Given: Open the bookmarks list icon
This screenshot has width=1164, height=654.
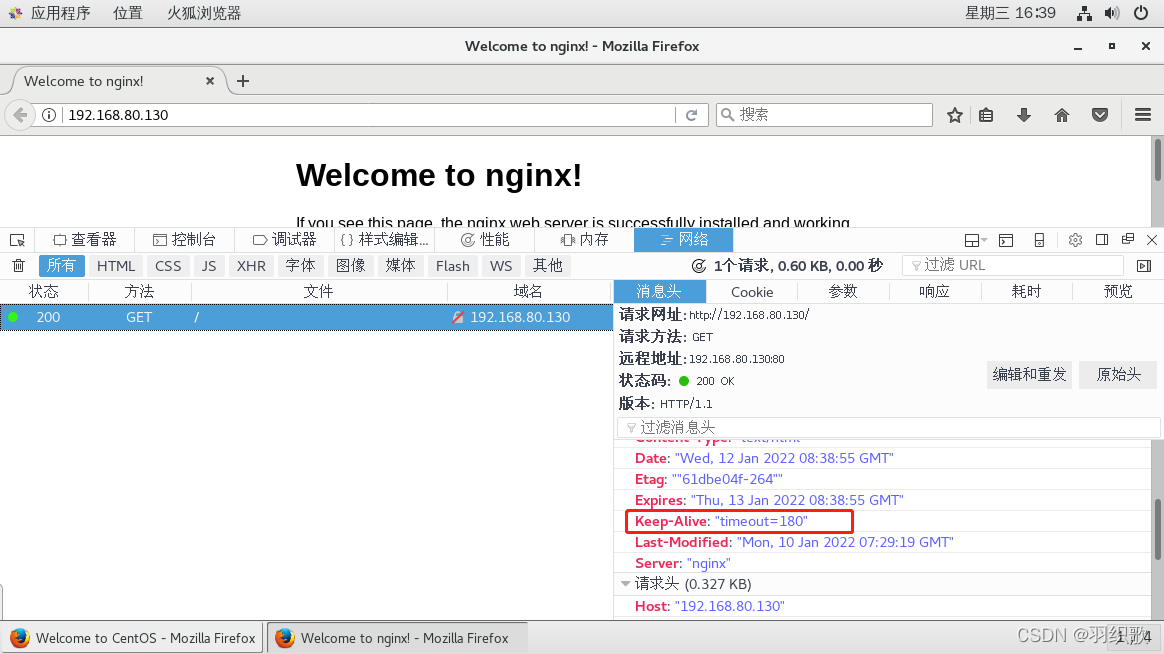Looking at the screenshot, I should (986, 115).
